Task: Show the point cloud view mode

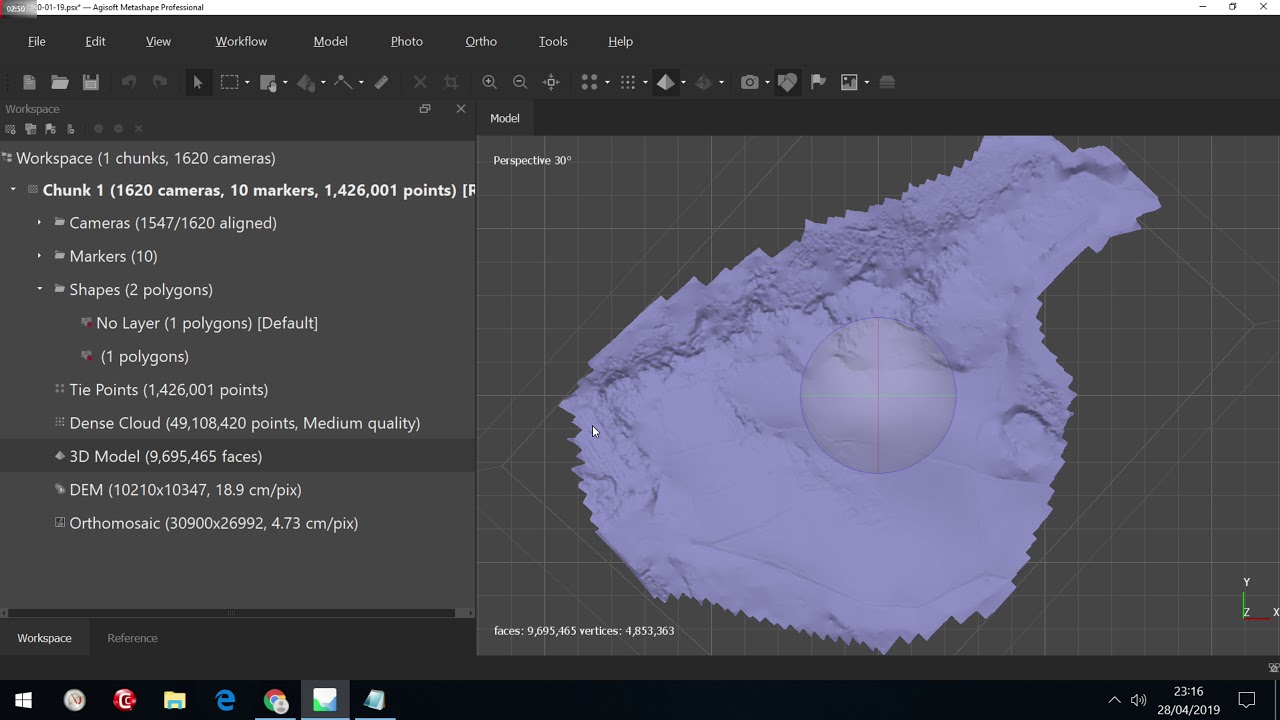Action: pos(589,82)
